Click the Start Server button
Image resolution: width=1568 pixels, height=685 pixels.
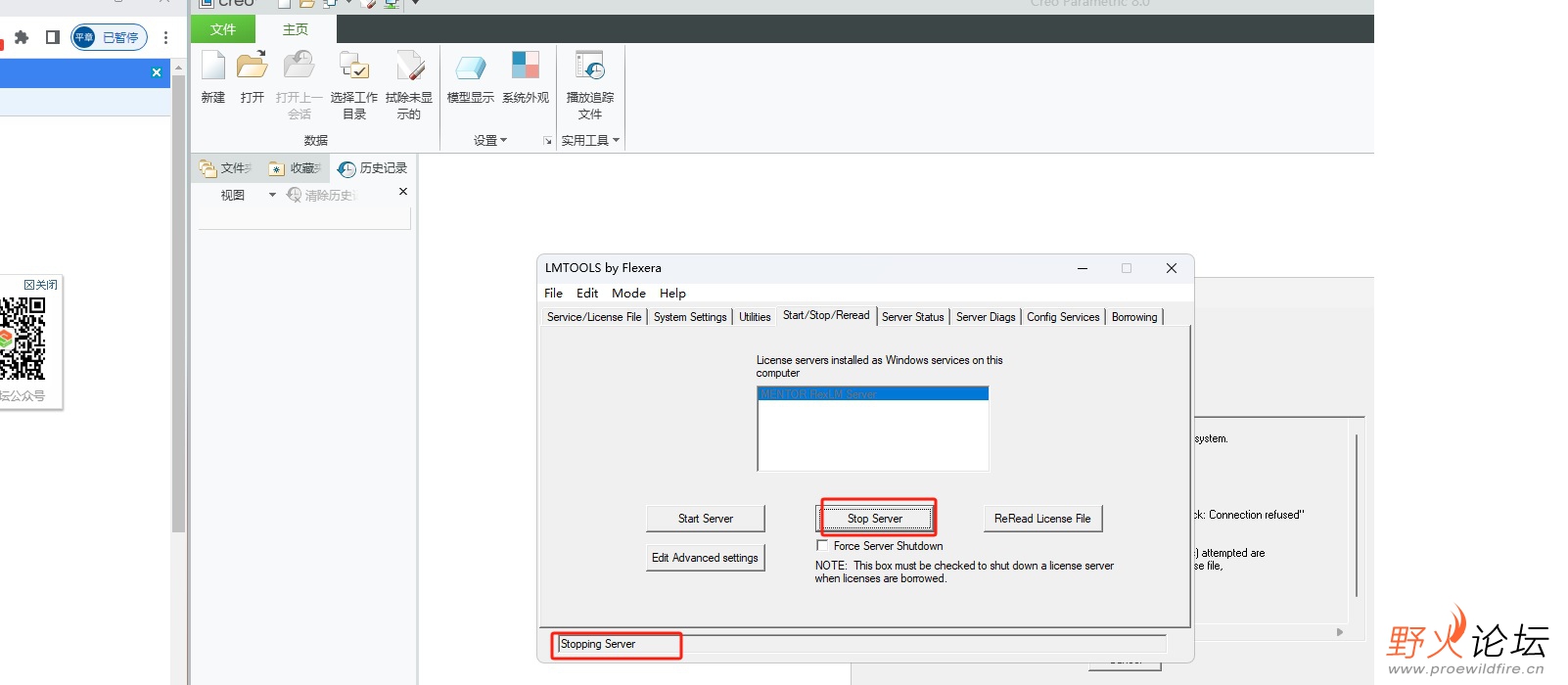tap(706, 519)
